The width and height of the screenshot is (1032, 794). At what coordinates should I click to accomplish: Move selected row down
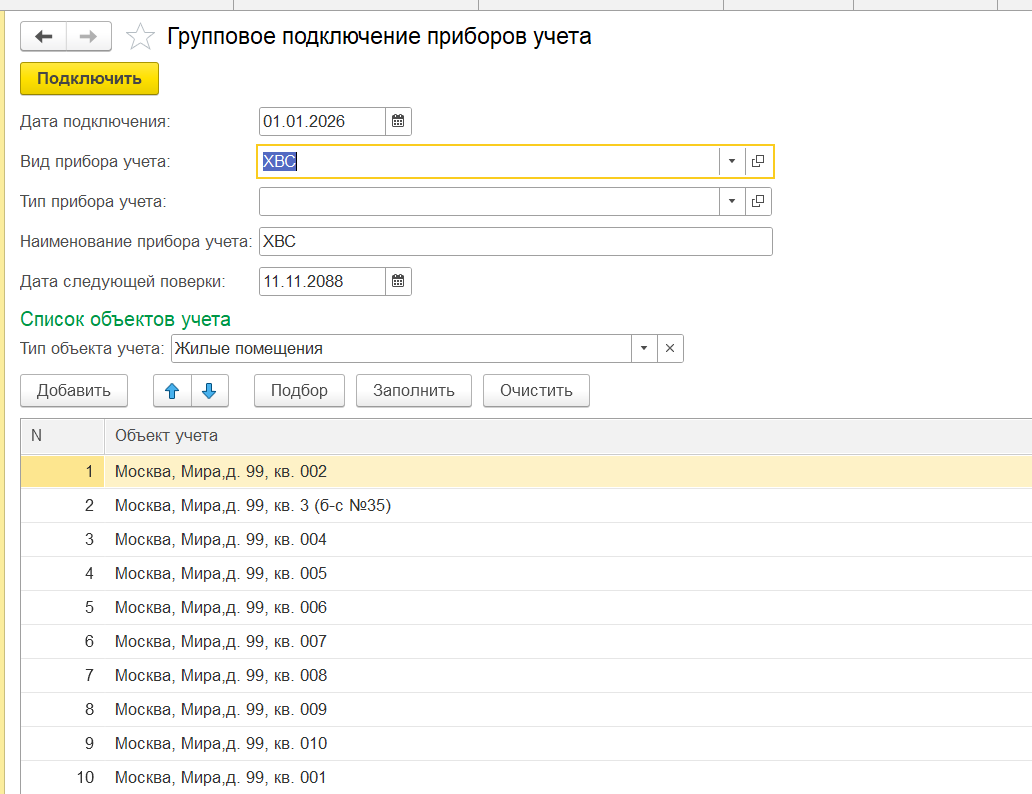(x=209, y=391)
